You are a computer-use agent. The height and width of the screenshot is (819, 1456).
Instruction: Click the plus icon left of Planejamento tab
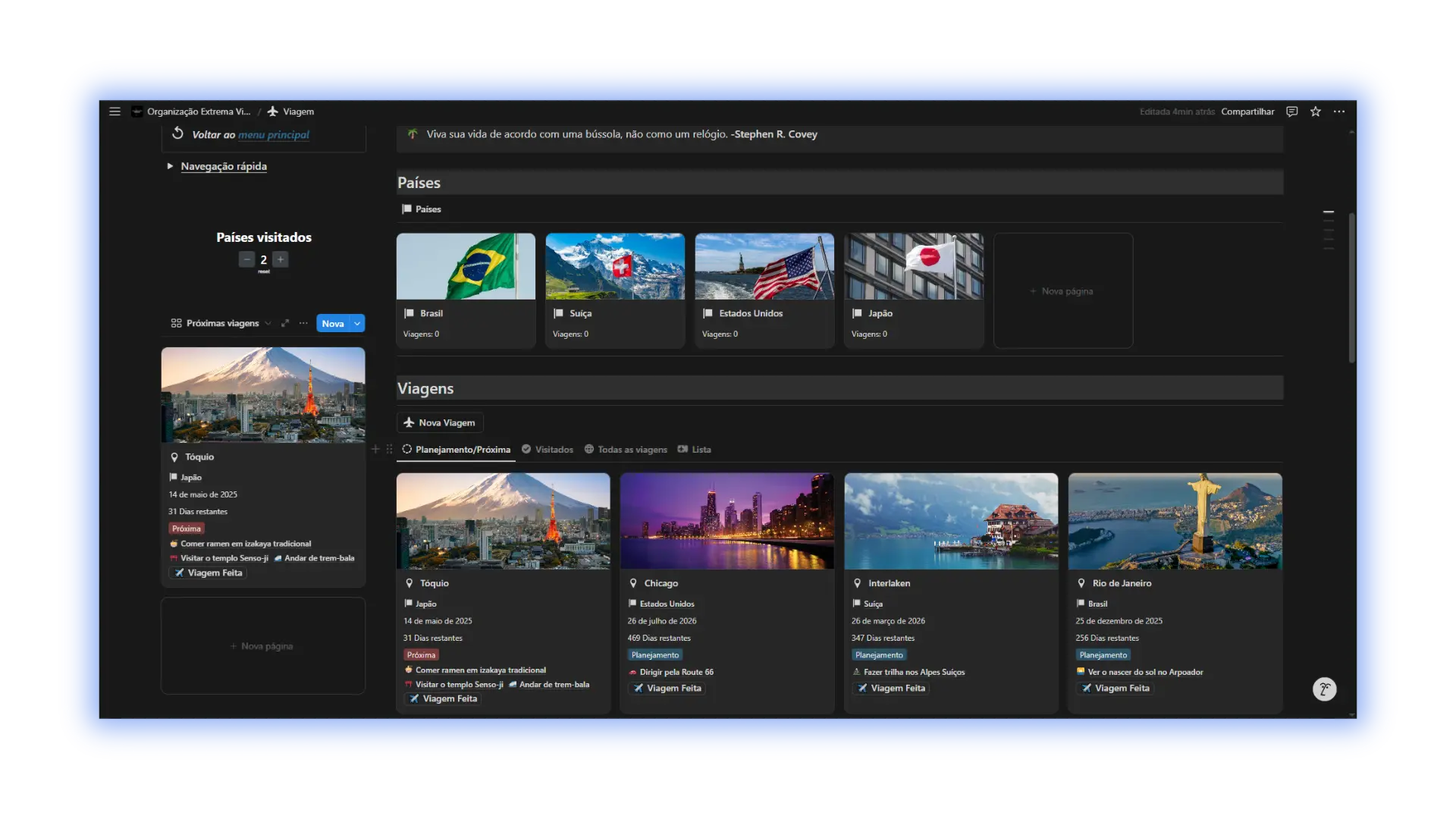point(375,449)
